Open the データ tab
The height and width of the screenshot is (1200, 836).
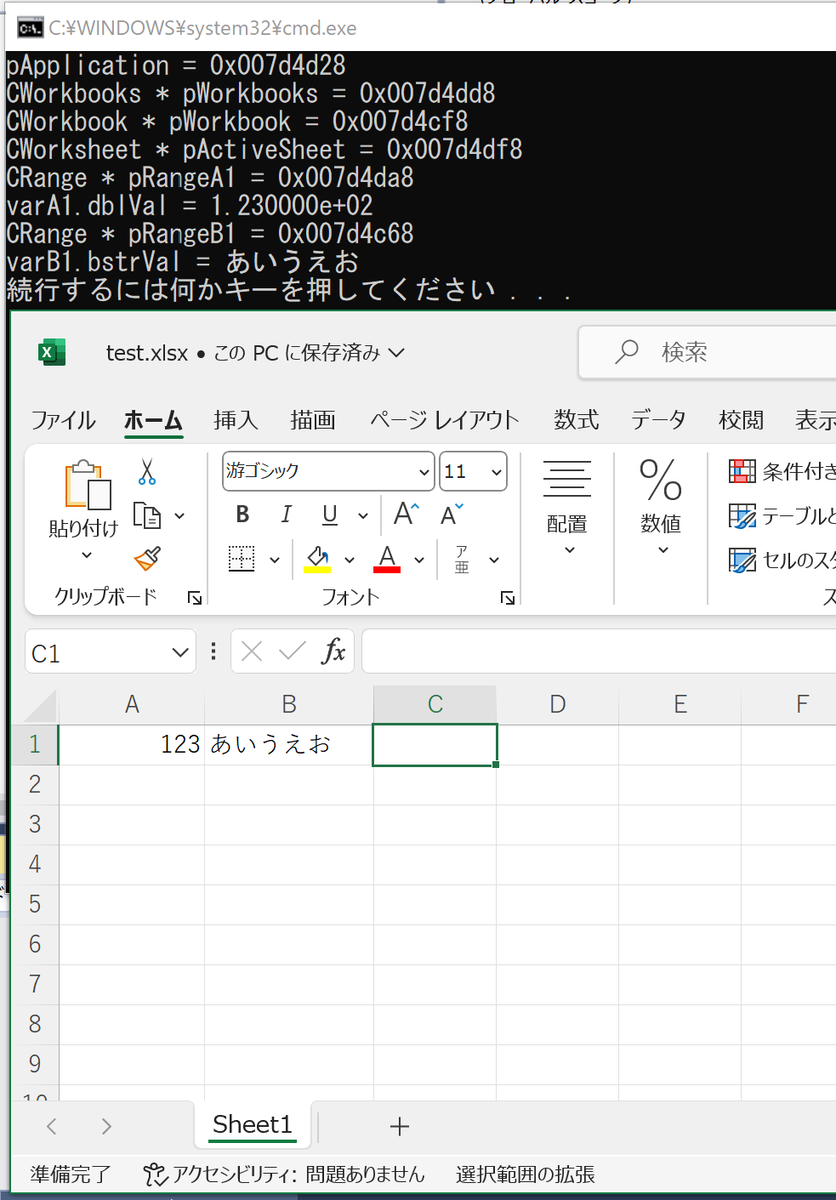pos(659,420)
